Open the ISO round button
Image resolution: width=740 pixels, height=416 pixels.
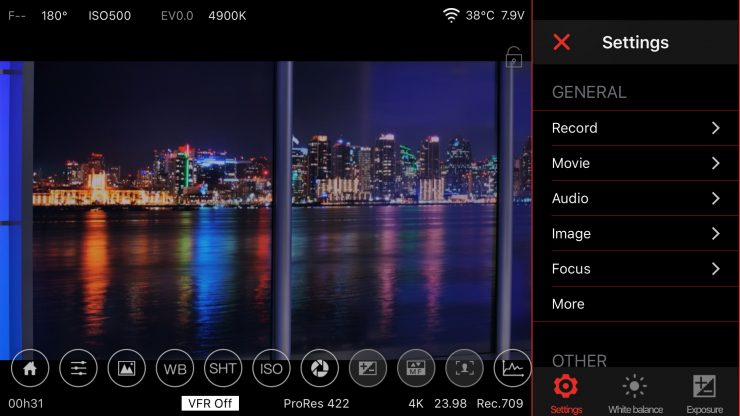click(x=271, y=369)
